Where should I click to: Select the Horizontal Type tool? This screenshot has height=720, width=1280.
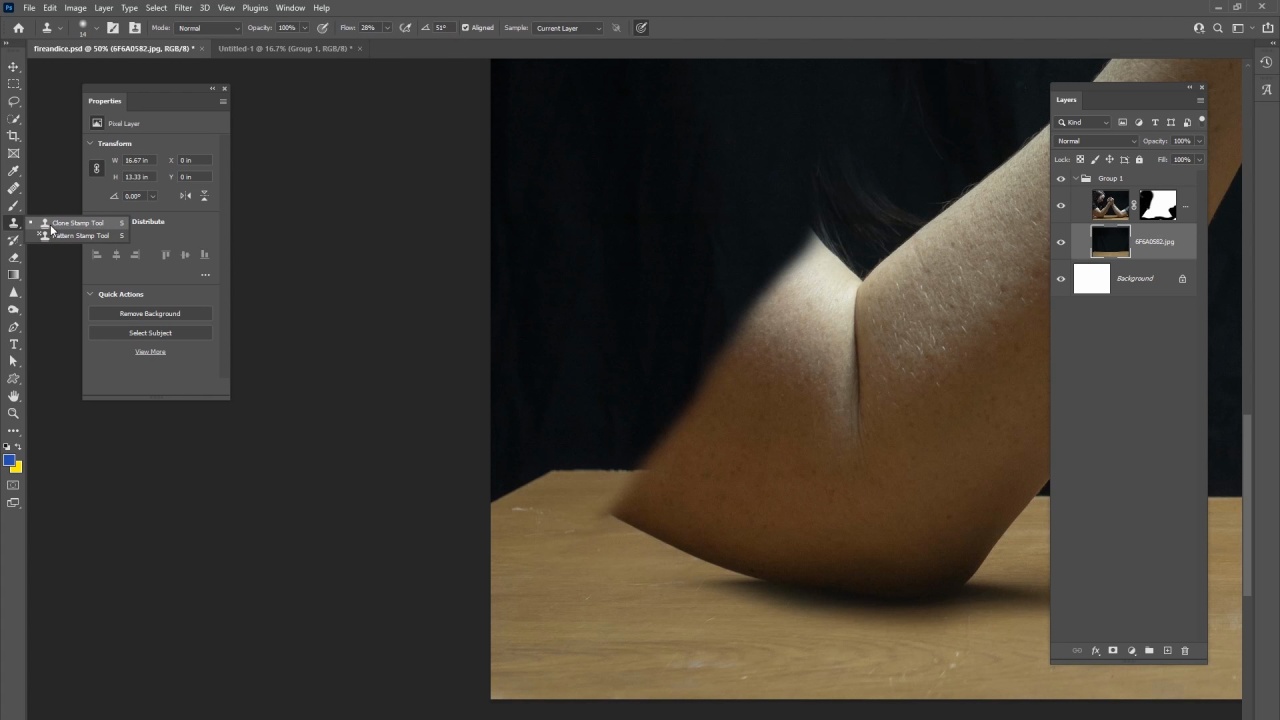coord(14,344)
